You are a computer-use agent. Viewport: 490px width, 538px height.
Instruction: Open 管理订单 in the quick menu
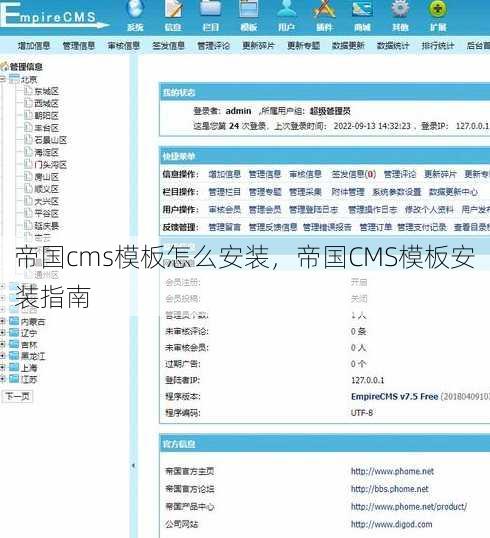click(x=376, y=227)
